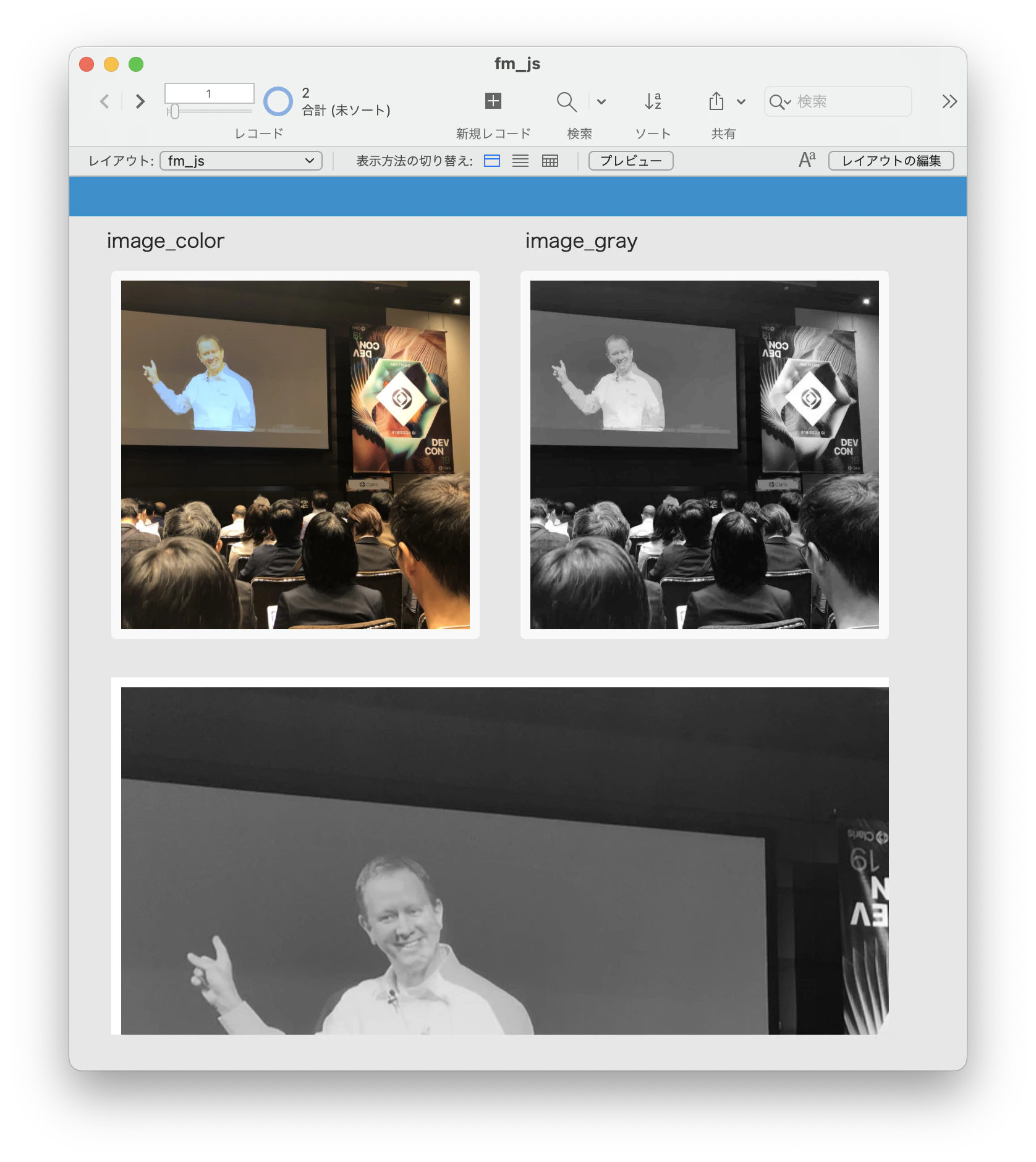Viewport: 1036px width, 1162px height.
Task: Click the 共有 toolbar label
Action: tap(723, 134)
